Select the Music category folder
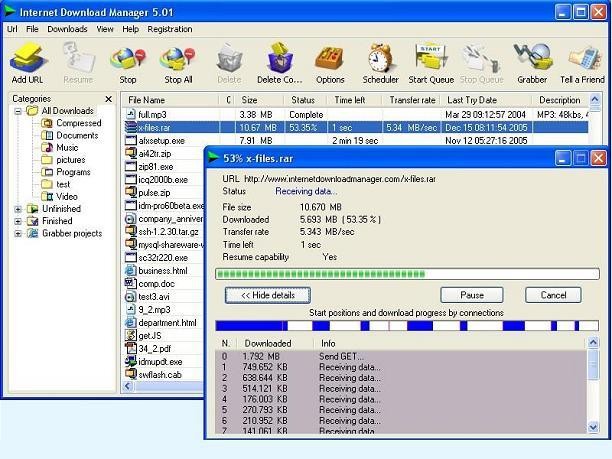612x459 pixels. point(66,148)
